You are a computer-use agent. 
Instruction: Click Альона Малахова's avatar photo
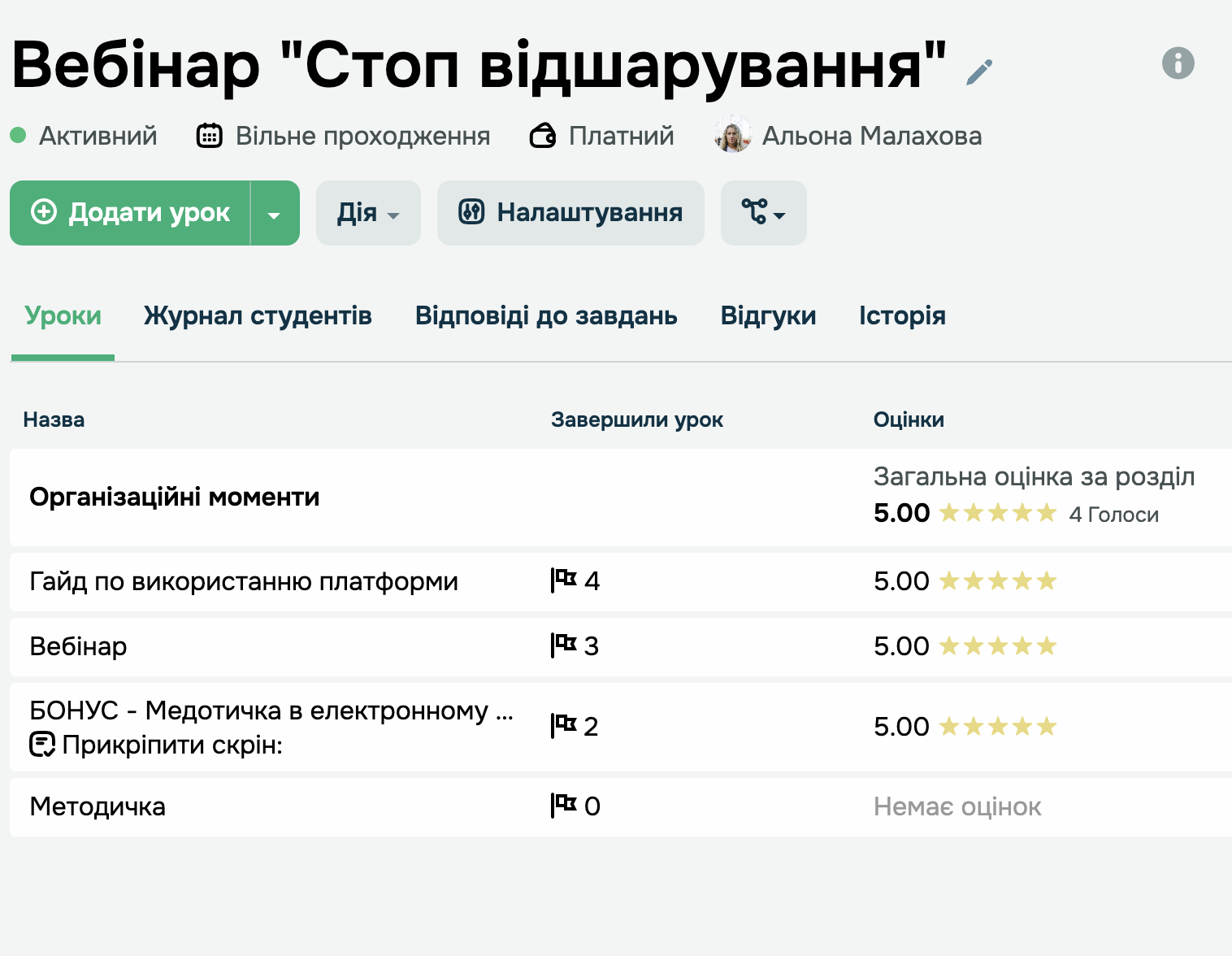coord(732,136)
